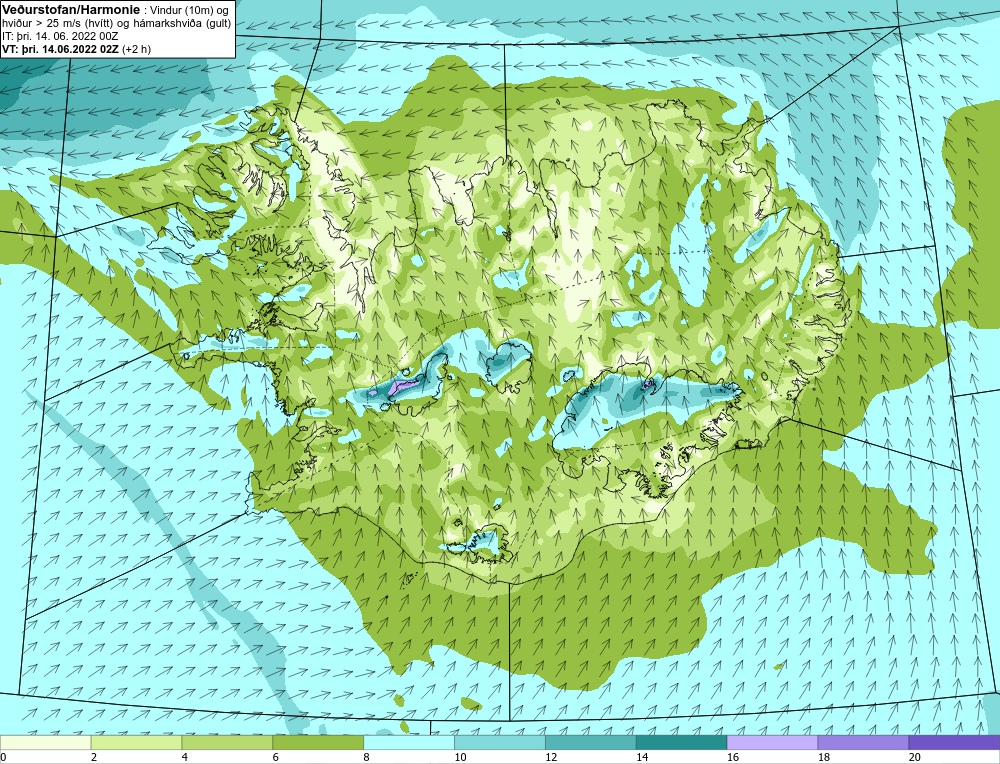This screenshot has height=764, width=1000.
Task: Select the "Vindur (10m) og" description text
Action: 187,10
